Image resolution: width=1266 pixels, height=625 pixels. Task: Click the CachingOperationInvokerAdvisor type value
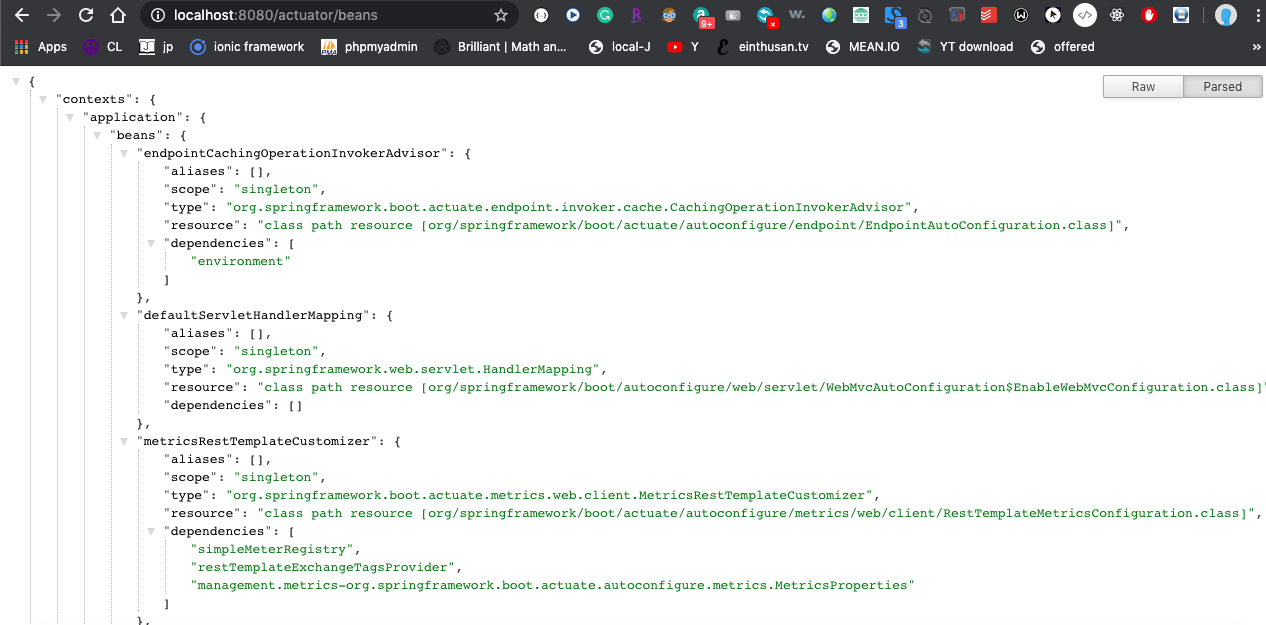(x=569, y=207)
